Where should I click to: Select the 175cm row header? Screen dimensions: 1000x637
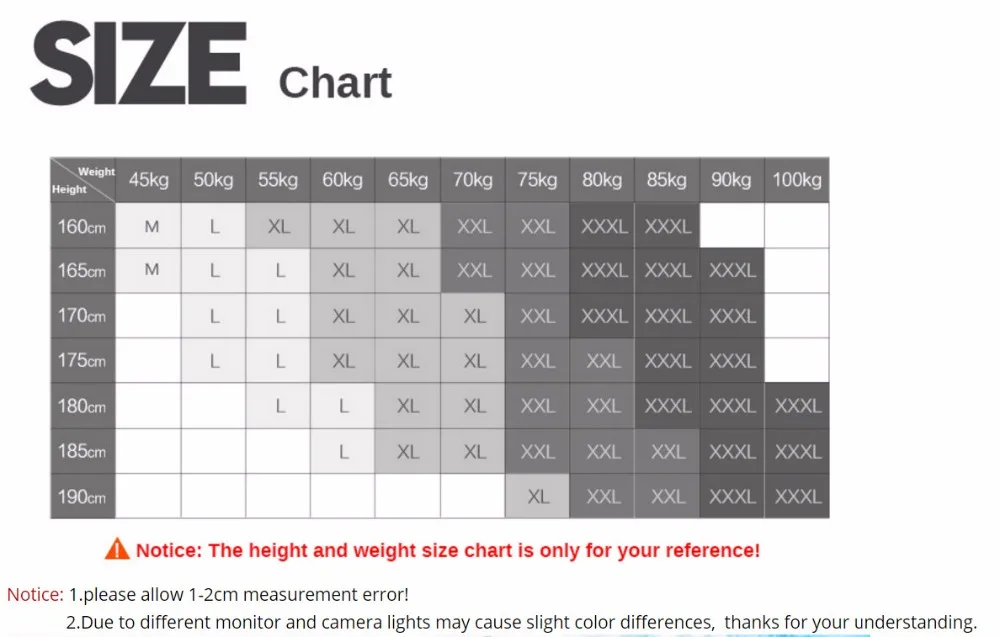[x=83, y=361]
